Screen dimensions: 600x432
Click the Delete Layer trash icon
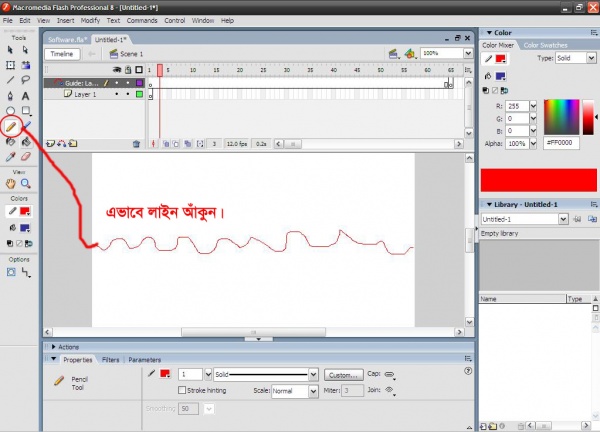click(x=136, y=144)
